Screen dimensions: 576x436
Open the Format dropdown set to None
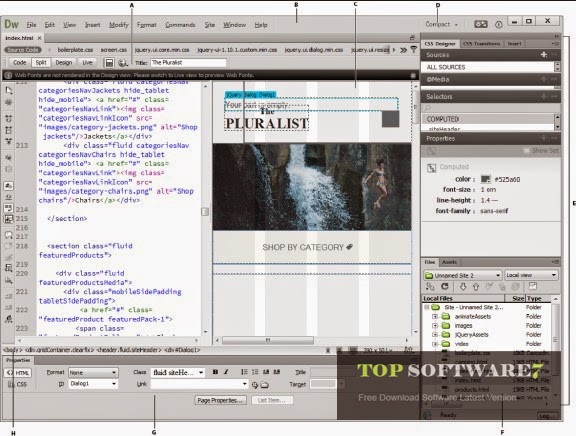(x=93, y=372)
